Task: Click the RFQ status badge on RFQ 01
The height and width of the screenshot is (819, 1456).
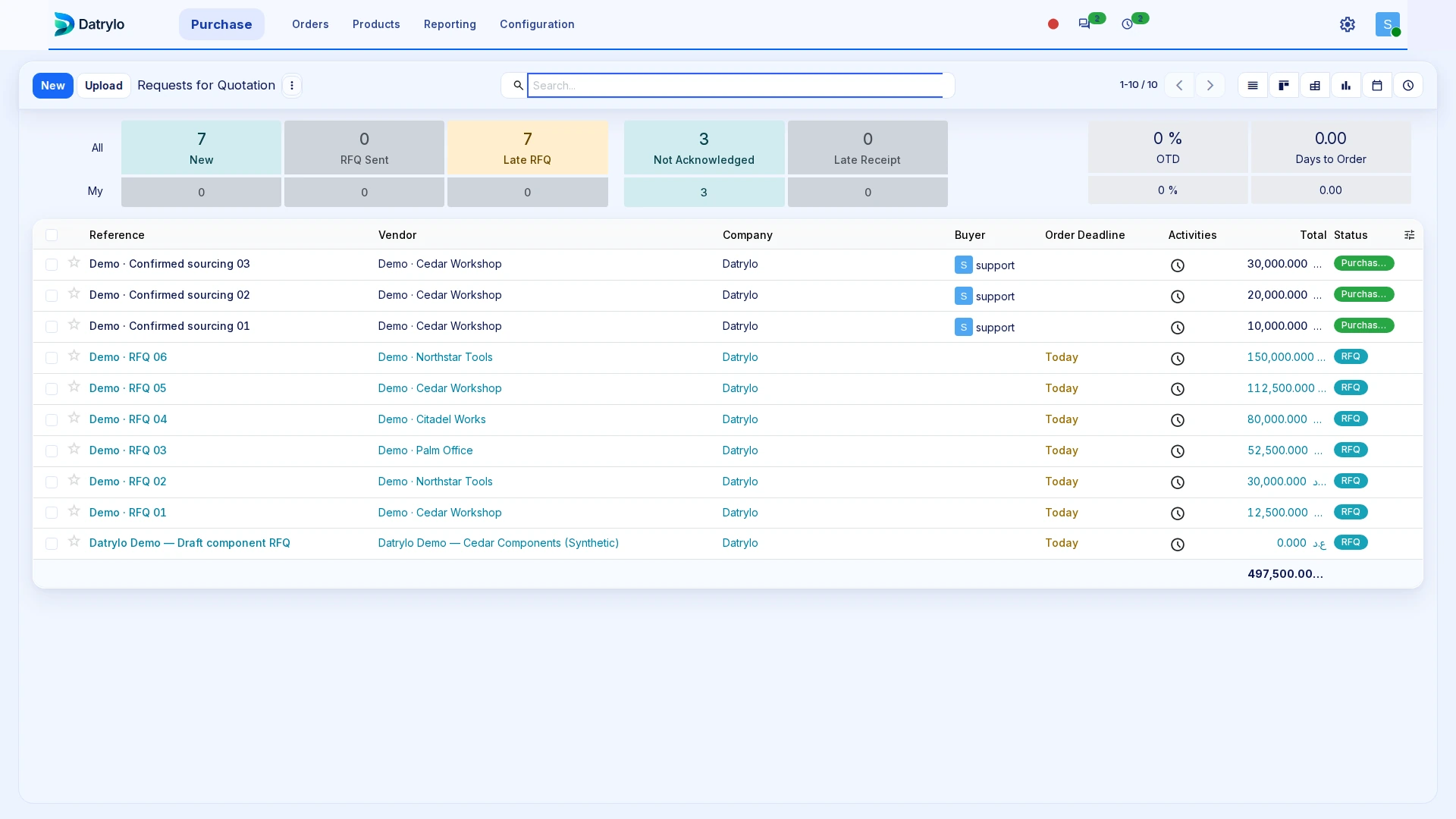Action: [1351, 512]
